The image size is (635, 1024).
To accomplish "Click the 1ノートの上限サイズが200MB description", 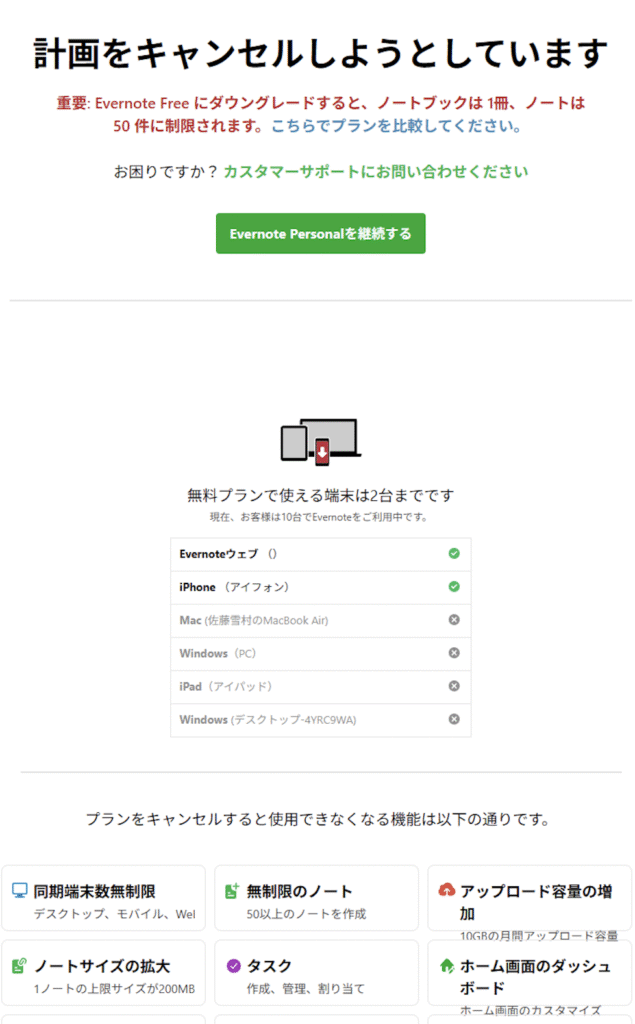I will click(x=114, y=989).
